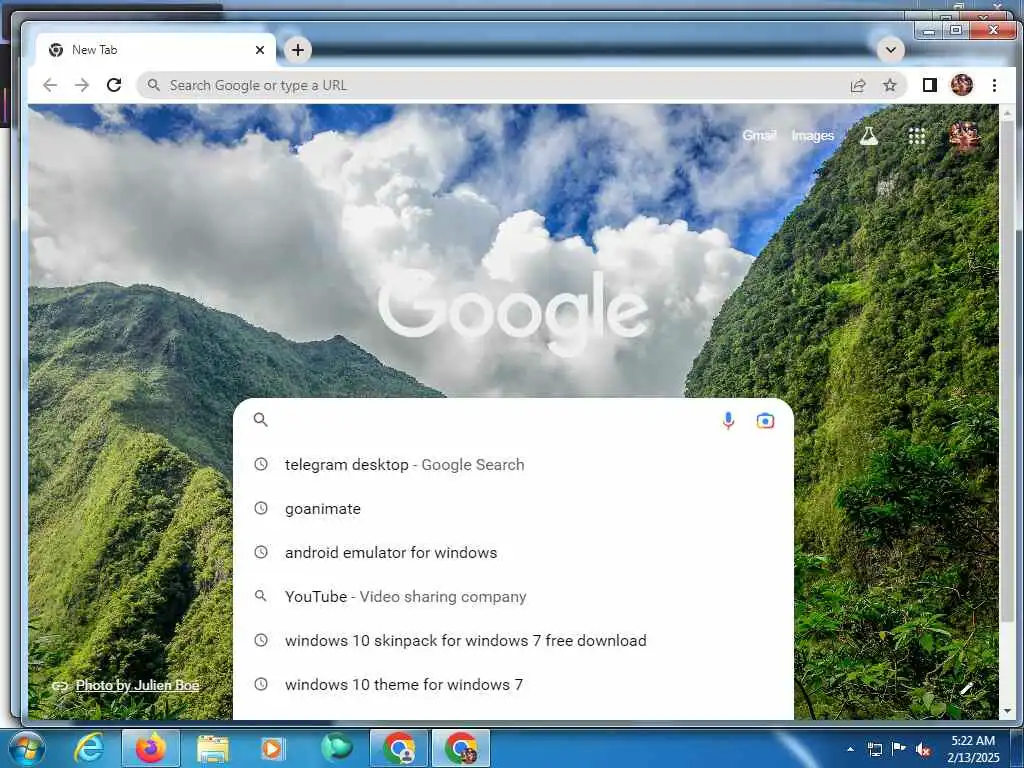Open Windows Start menu orb
This screenshot has width=1024, height=768.
coord(26,748)
